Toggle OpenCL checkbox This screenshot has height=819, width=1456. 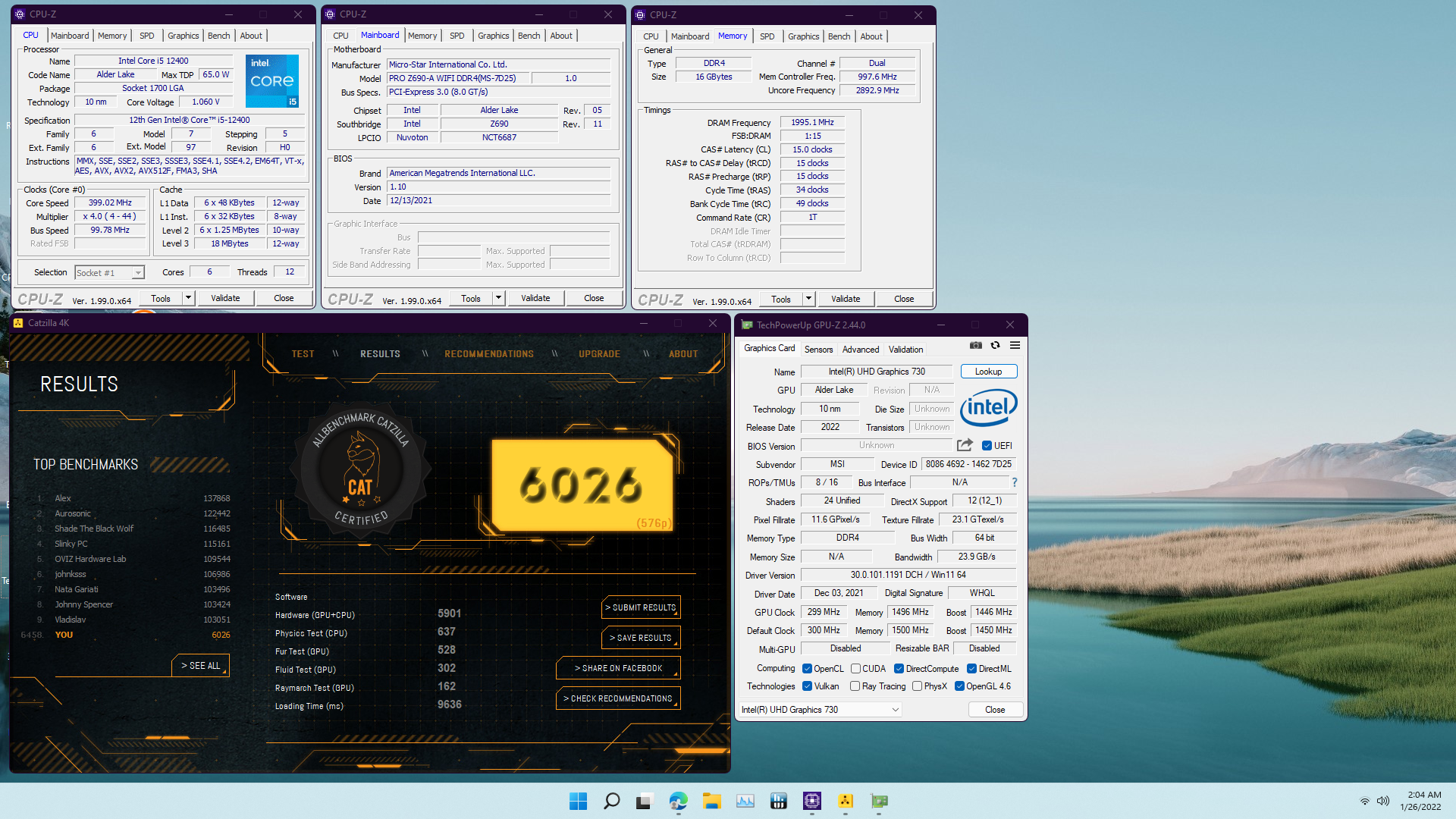(x=807, y=669)
